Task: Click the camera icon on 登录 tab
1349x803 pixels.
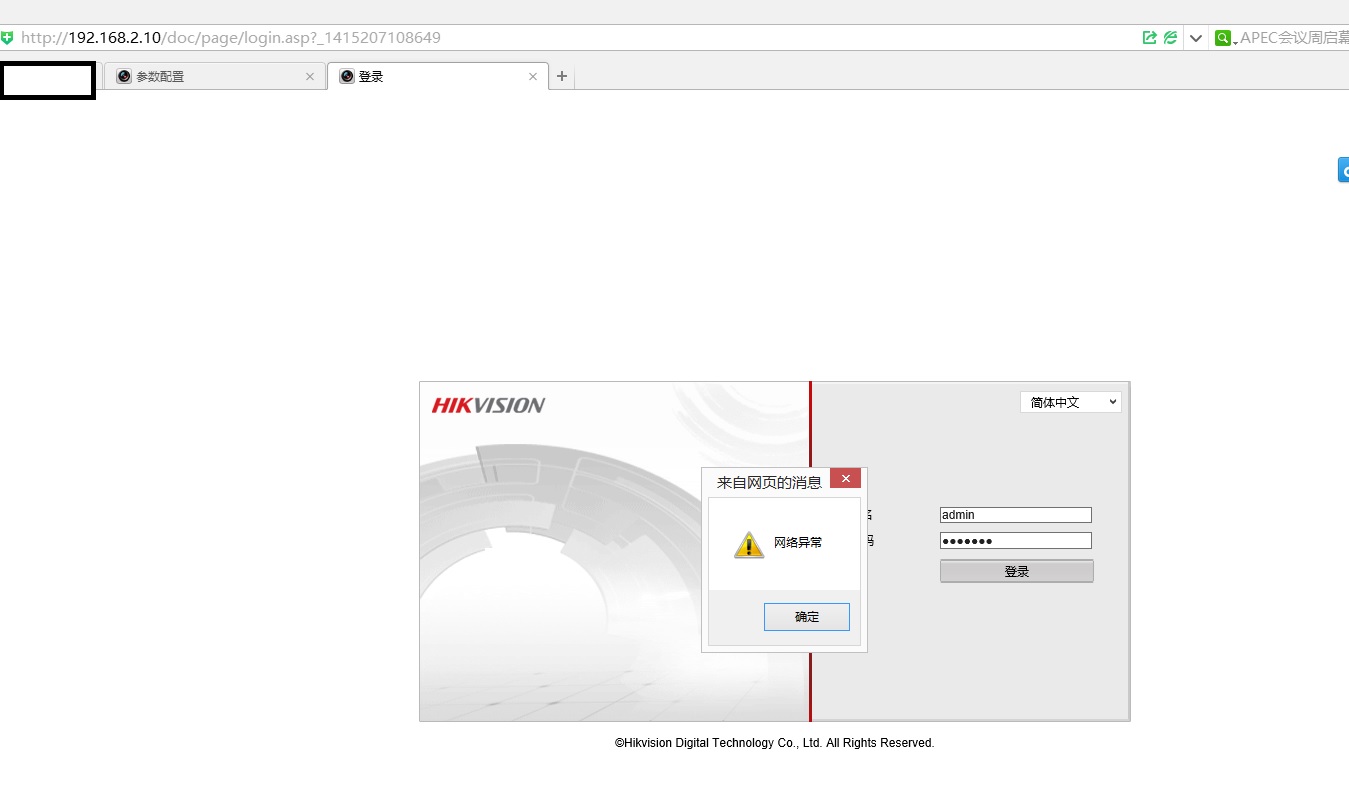Action: click(x=347, y=76)
